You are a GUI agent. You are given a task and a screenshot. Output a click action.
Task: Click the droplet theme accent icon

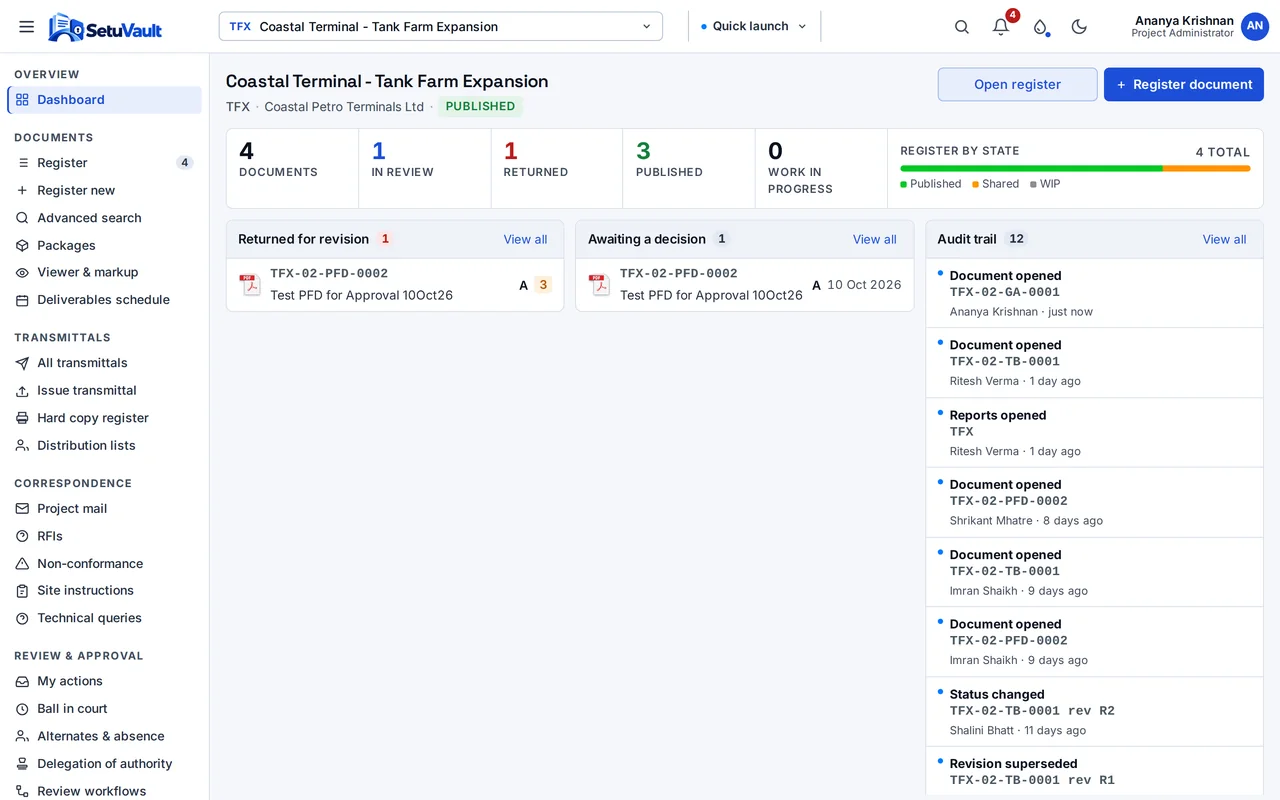1040,27
